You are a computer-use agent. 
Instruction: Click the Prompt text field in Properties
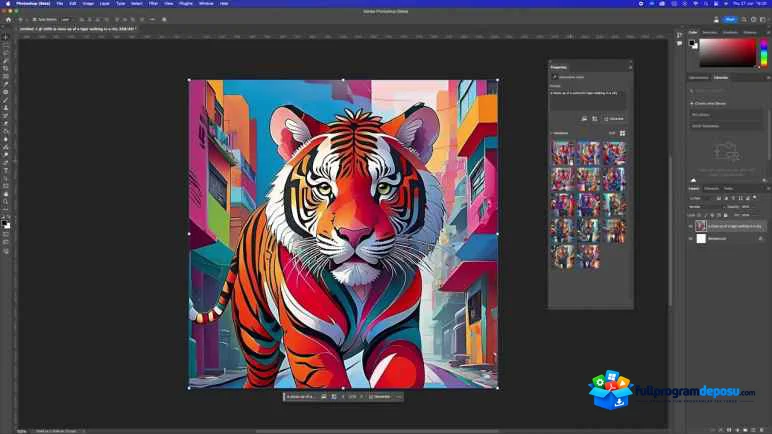point(588,100)
